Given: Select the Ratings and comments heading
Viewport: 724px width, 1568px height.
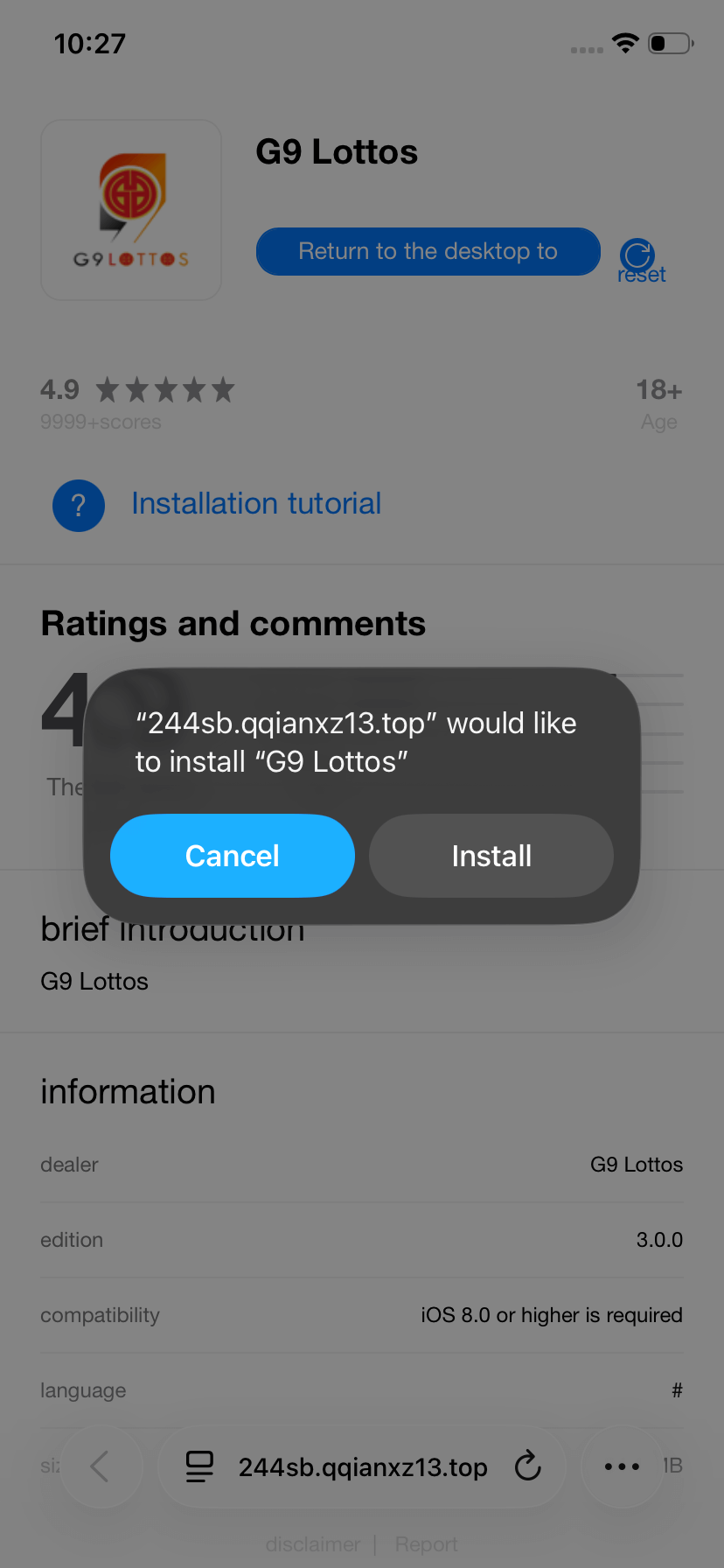Looking at the screenshot, I should (x=233, y=624).
